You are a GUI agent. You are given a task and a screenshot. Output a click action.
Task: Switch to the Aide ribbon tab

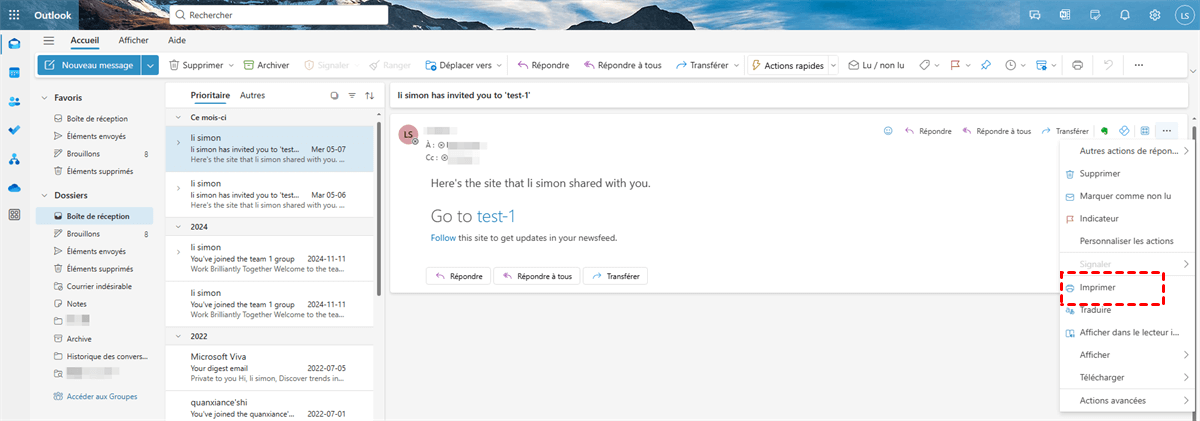(x=176, y=40)
